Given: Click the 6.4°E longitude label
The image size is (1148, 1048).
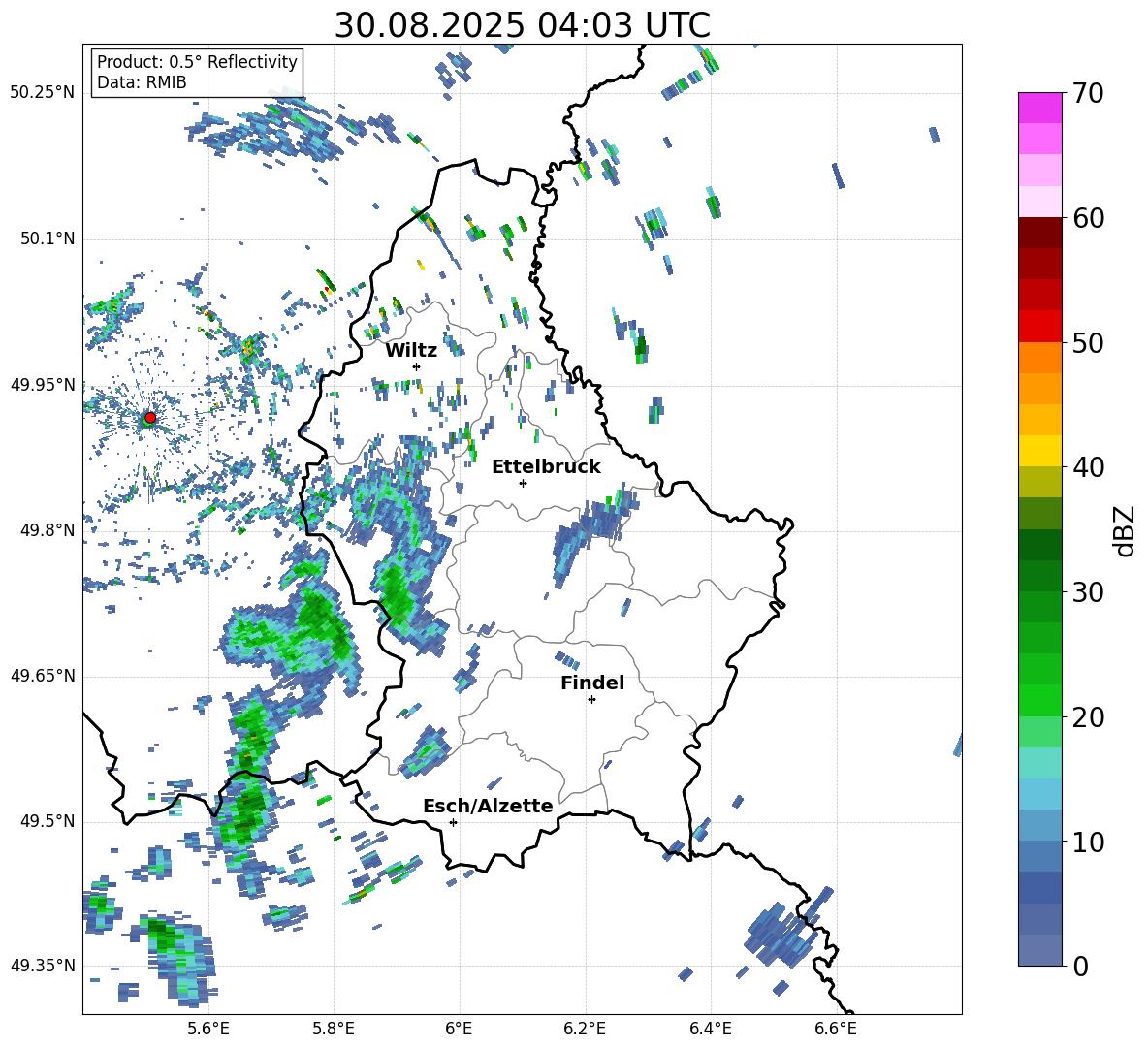Looking at the screenshot, I should coord(710,1030).
